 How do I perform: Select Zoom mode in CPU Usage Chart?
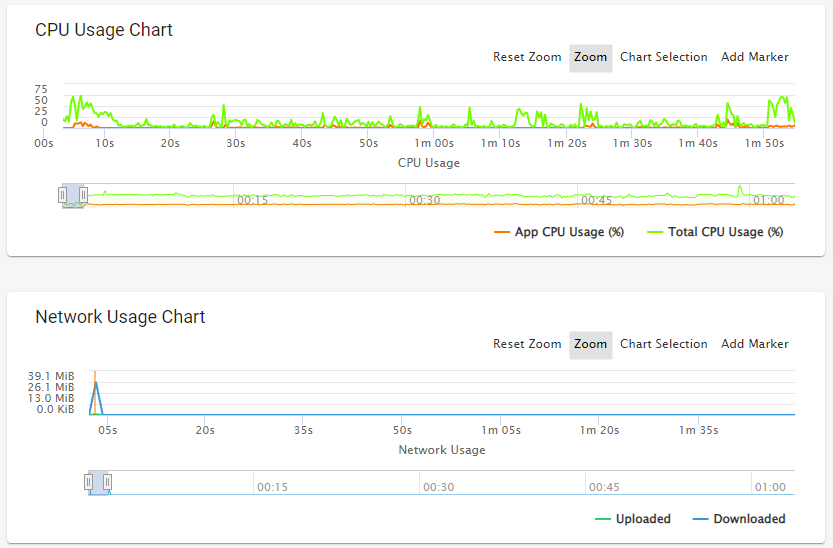point(591,58)
